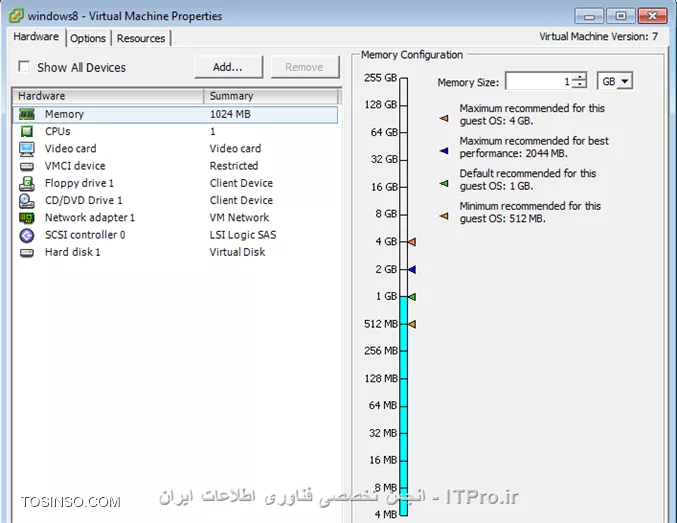
Task: Minimize the Virtual Machine Properties window
Action: [589, 16]
